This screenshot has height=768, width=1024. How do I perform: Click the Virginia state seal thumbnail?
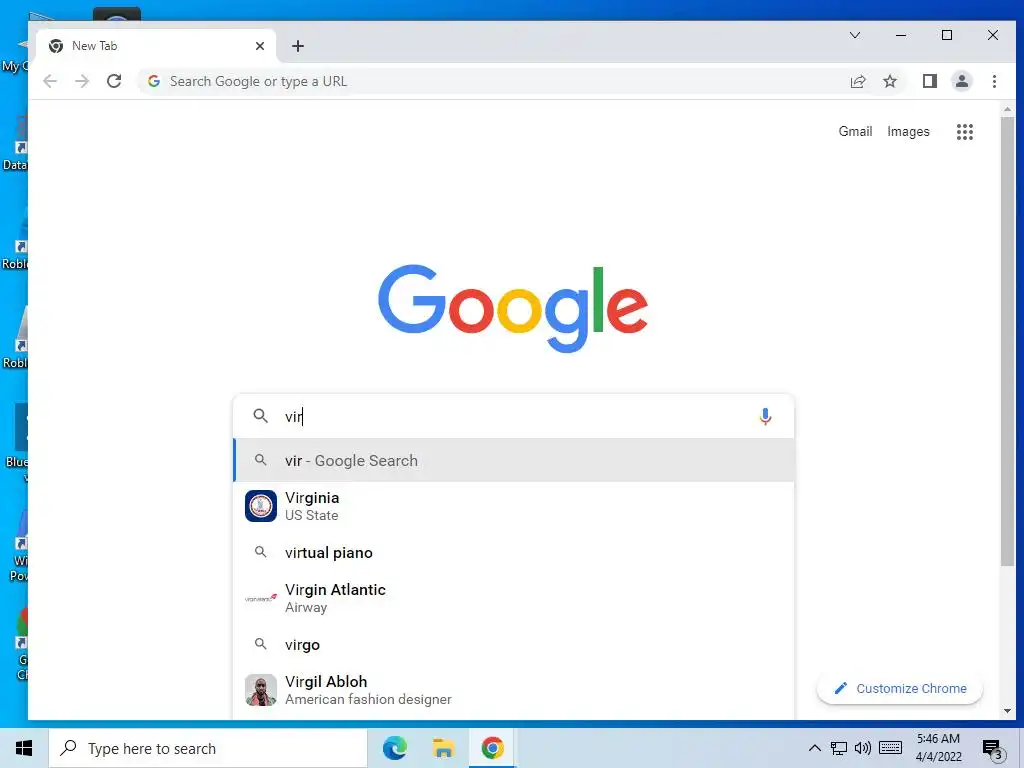(261, 506)
